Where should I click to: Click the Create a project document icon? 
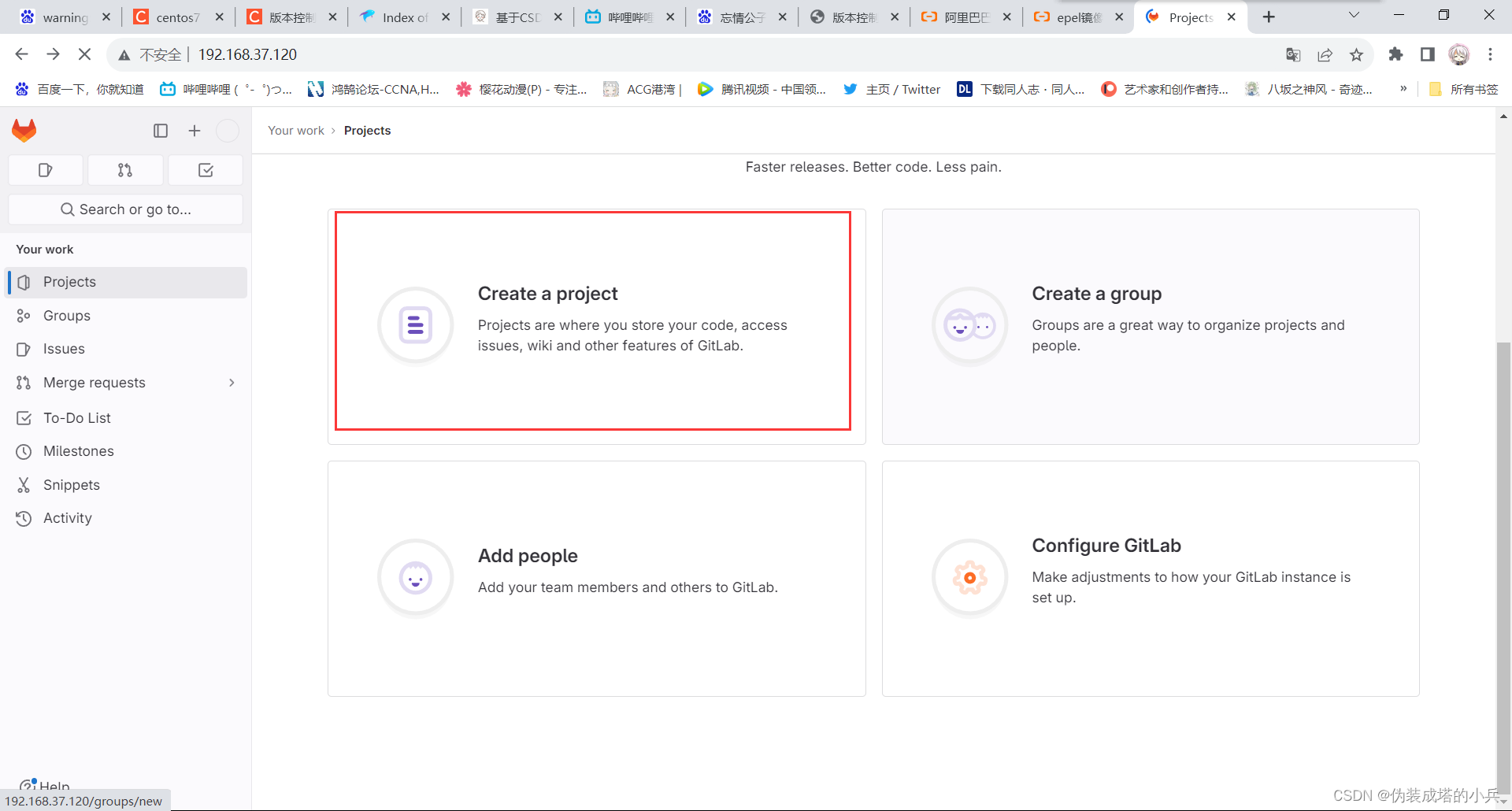(416, 325)
